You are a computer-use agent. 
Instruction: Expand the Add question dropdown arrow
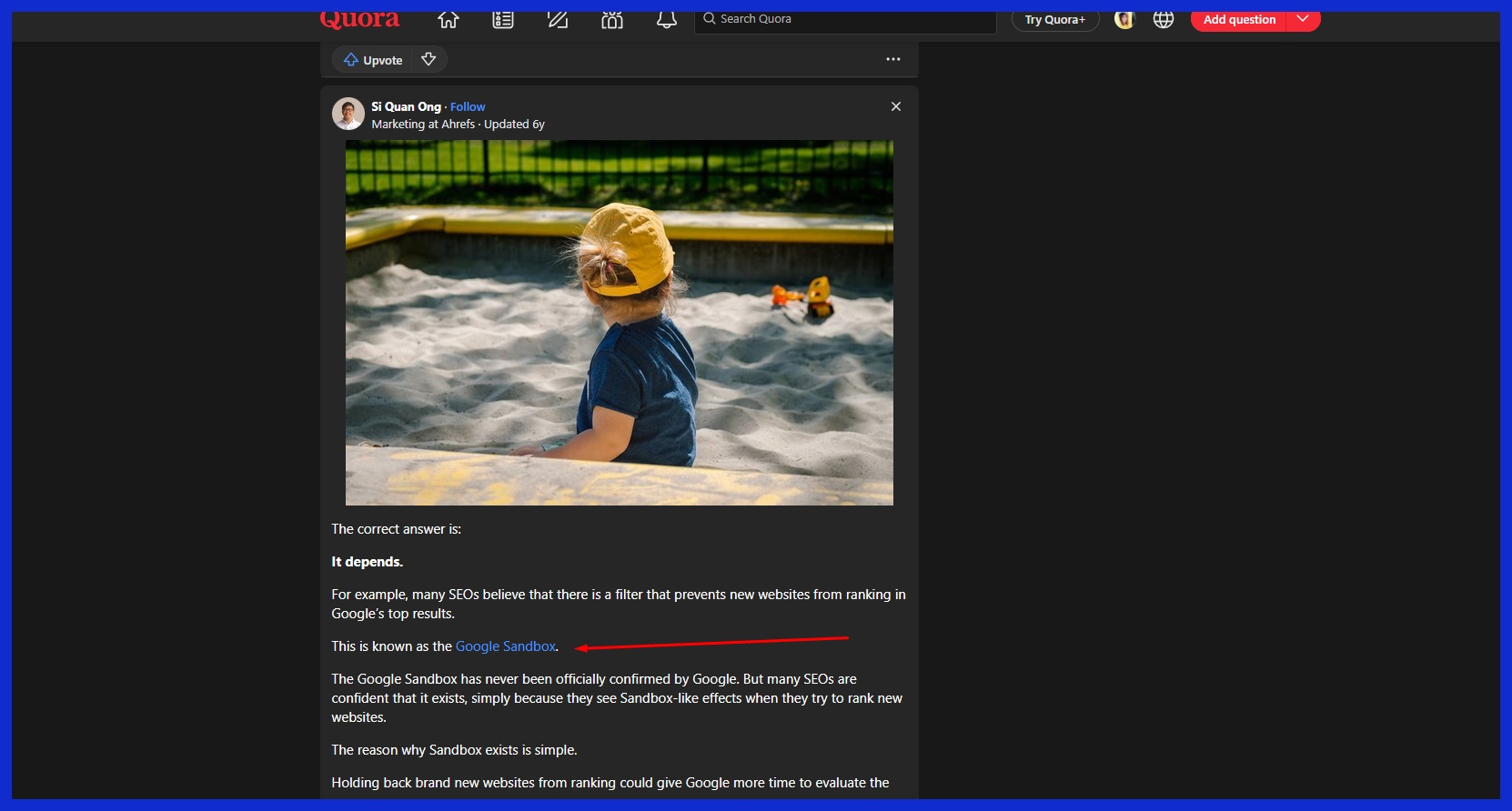tap(1303, 20)
